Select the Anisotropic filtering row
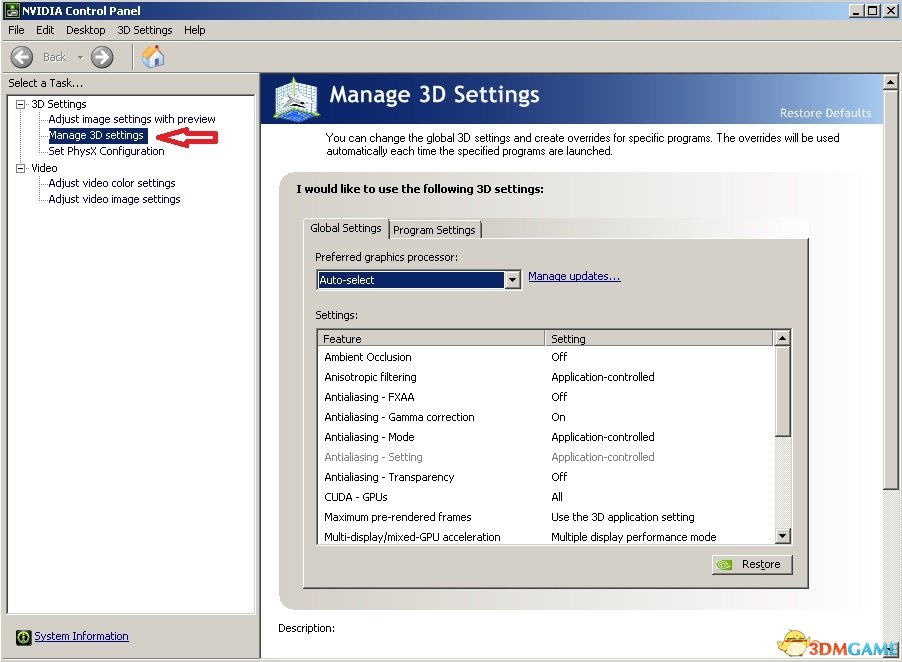The height and width of the screenshot is (662, 902). [546, 377]
